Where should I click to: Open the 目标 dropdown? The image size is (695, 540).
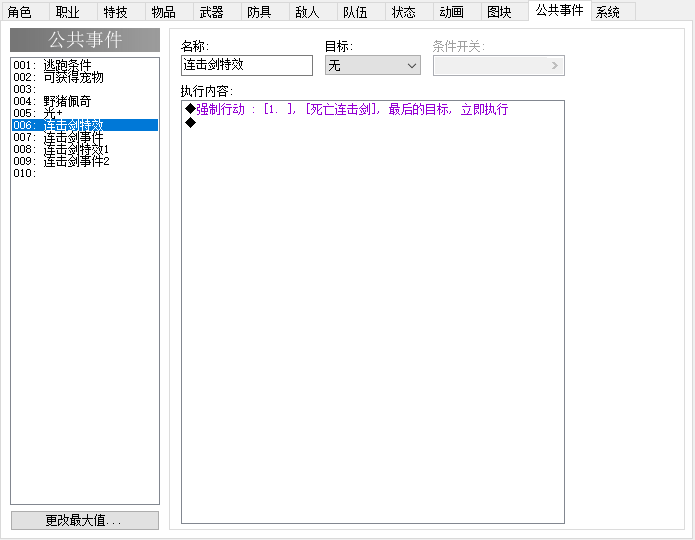373,65
